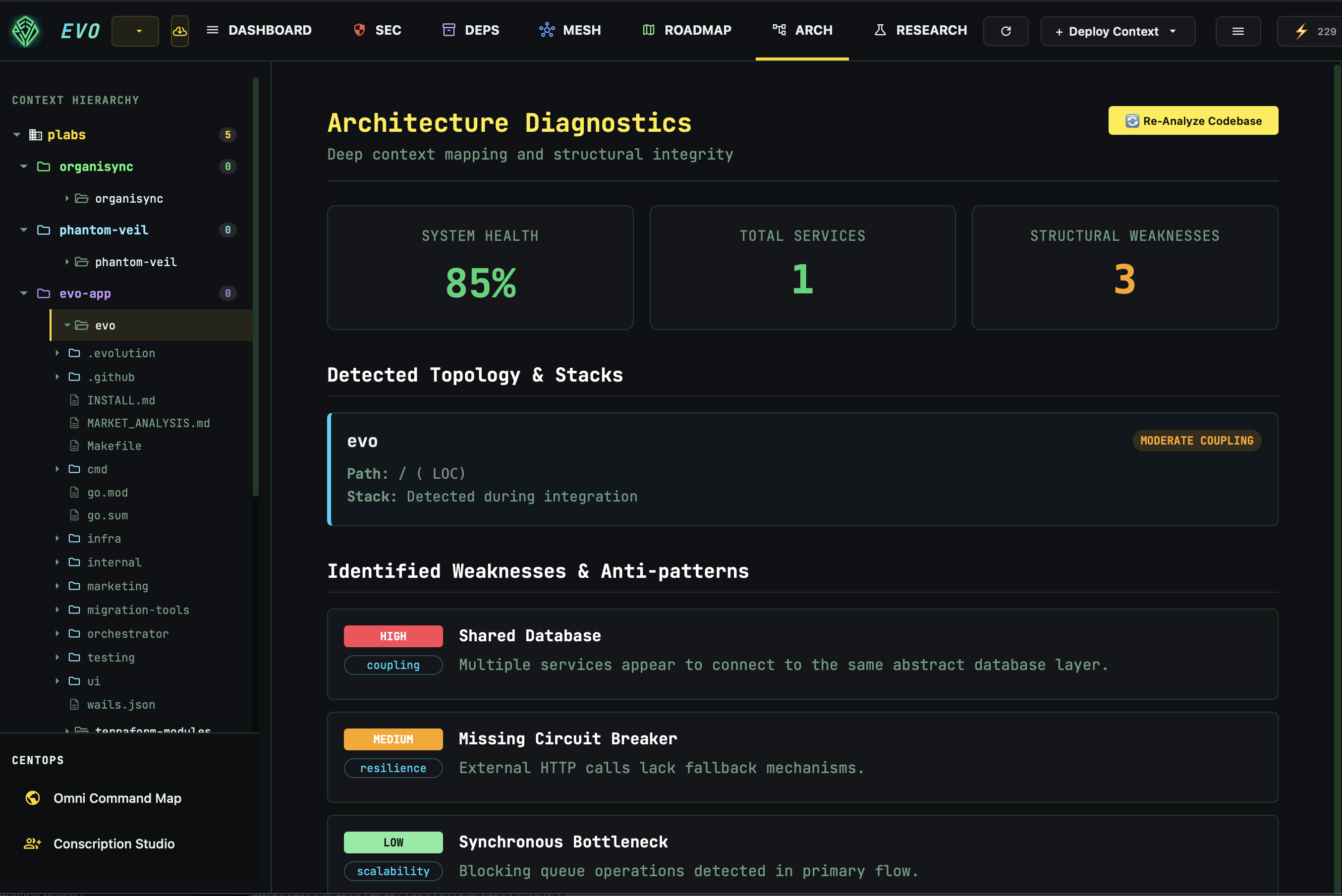This screenshot has height=896, width=1342.
Task: Expand the internal folder
Action: [57, 562]
